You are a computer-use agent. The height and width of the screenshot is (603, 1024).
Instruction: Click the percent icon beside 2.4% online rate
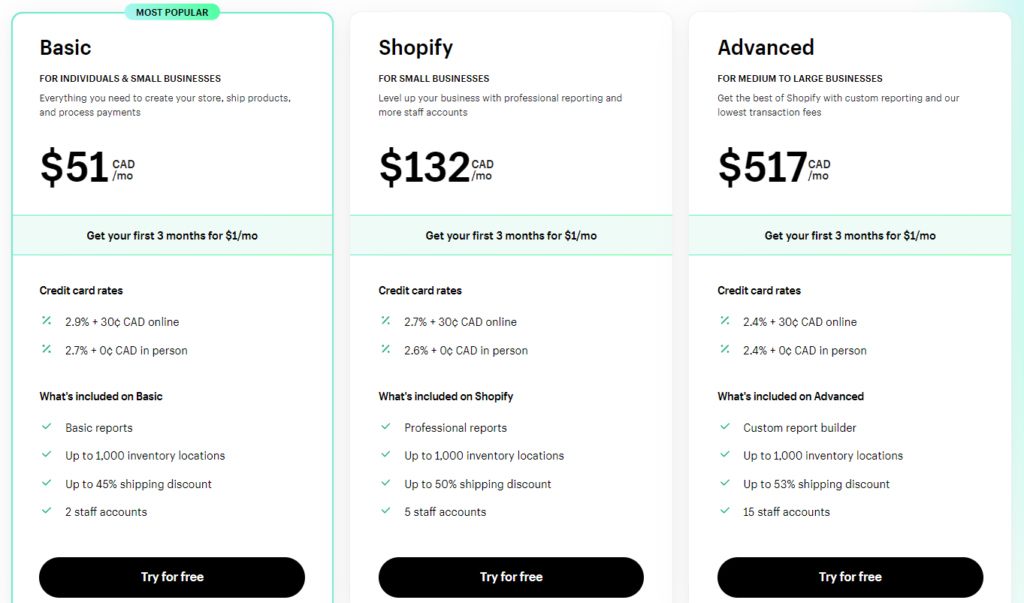tap(724, 321)
